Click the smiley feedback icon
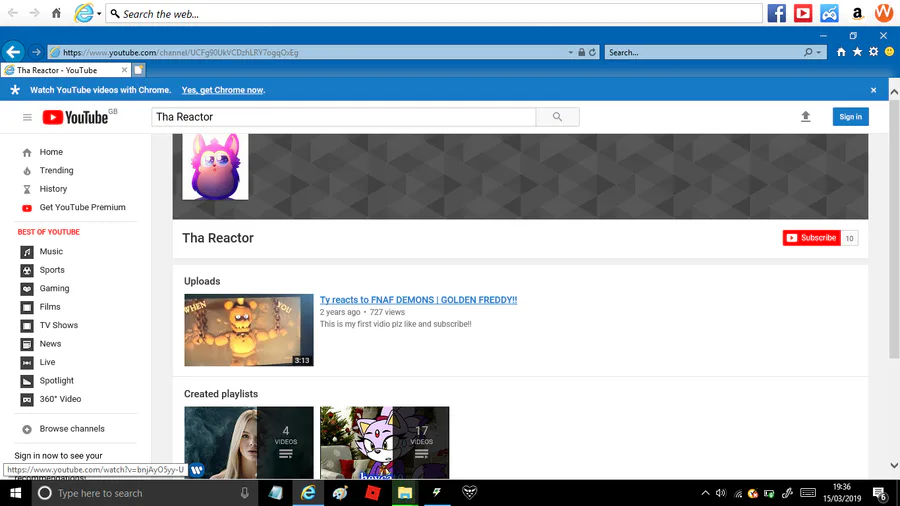Viewport: 900px width, 506px height. coord(889,52)
